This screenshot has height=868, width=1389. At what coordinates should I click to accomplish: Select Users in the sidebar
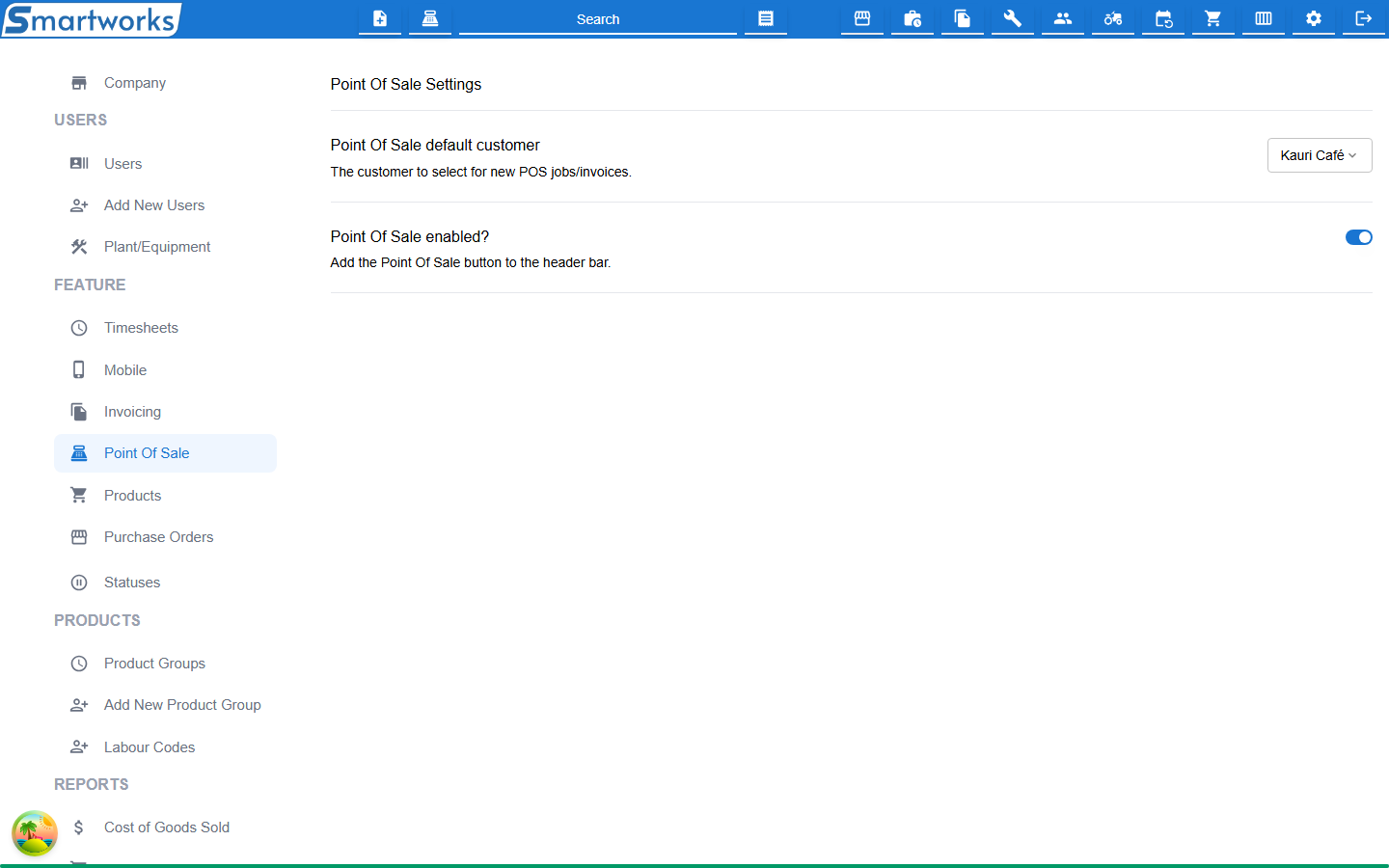click(165, 164)
